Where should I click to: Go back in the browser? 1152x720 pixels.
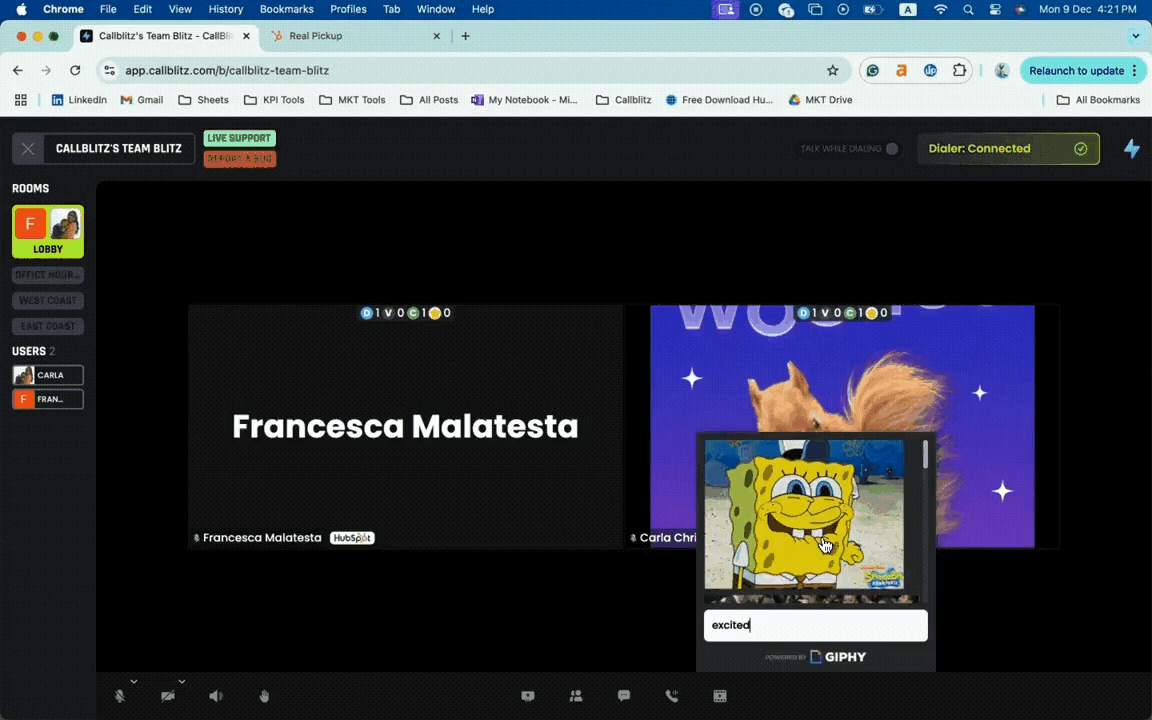click(18, 71)
